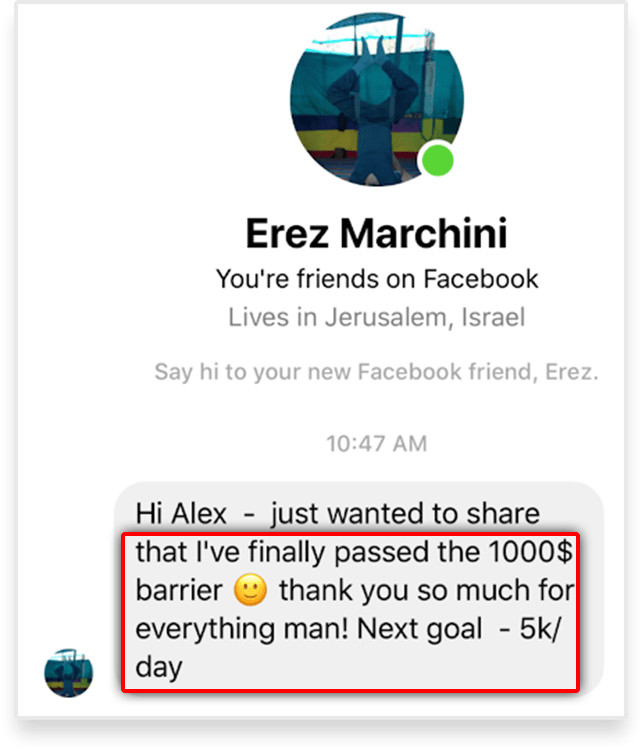Click the "You're friends on Facebook" text
Image resolution: width=642 pixels, height=750 pixels.
377,279
